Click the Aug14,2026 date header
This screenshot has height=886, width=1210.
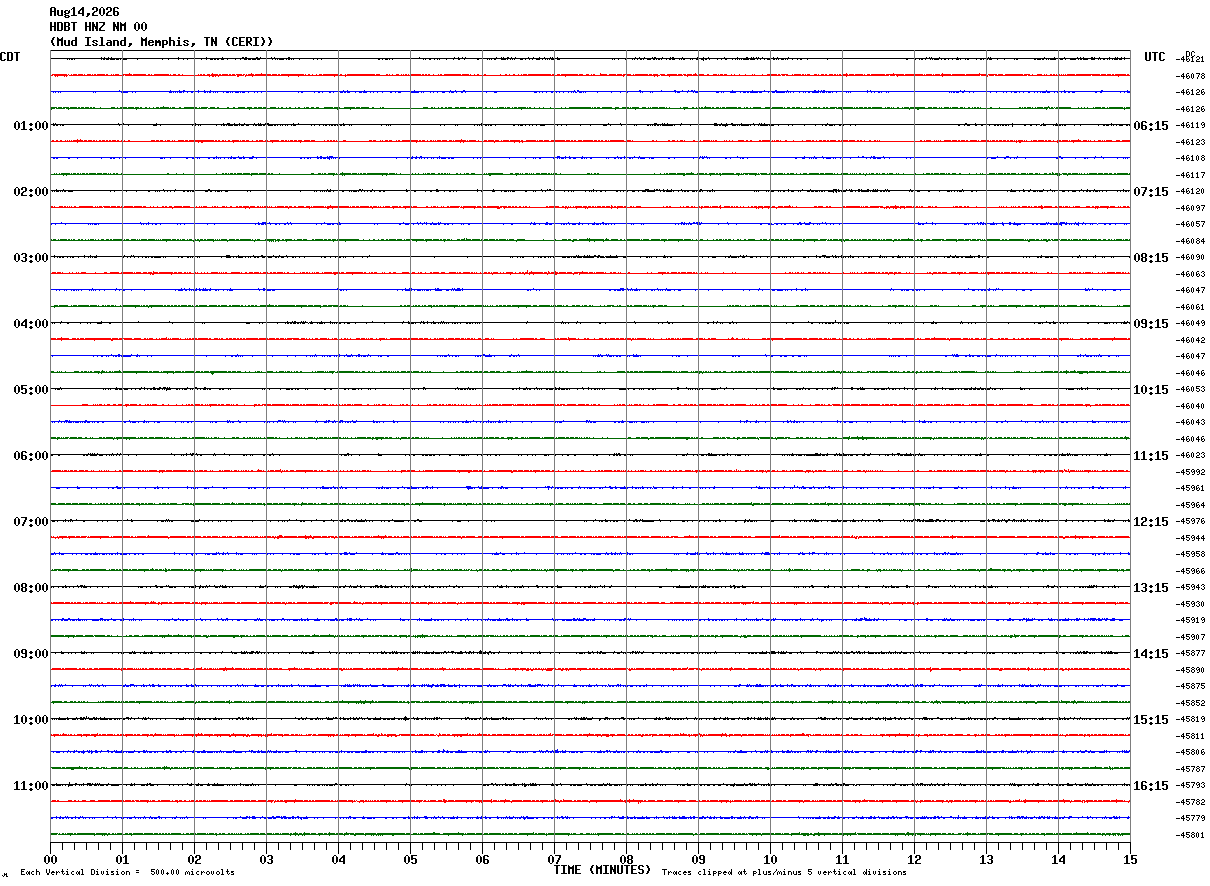pyautogui.click(x=84, y=12)
